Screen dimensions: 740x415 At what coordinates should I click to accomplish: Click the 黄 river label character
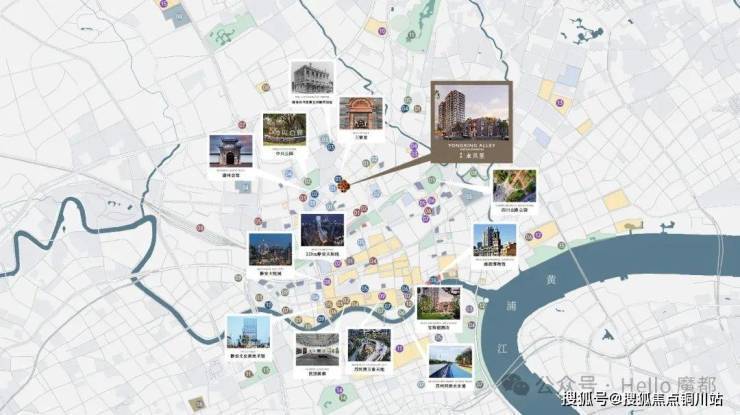pyautogui.click(x=550, y=280)
